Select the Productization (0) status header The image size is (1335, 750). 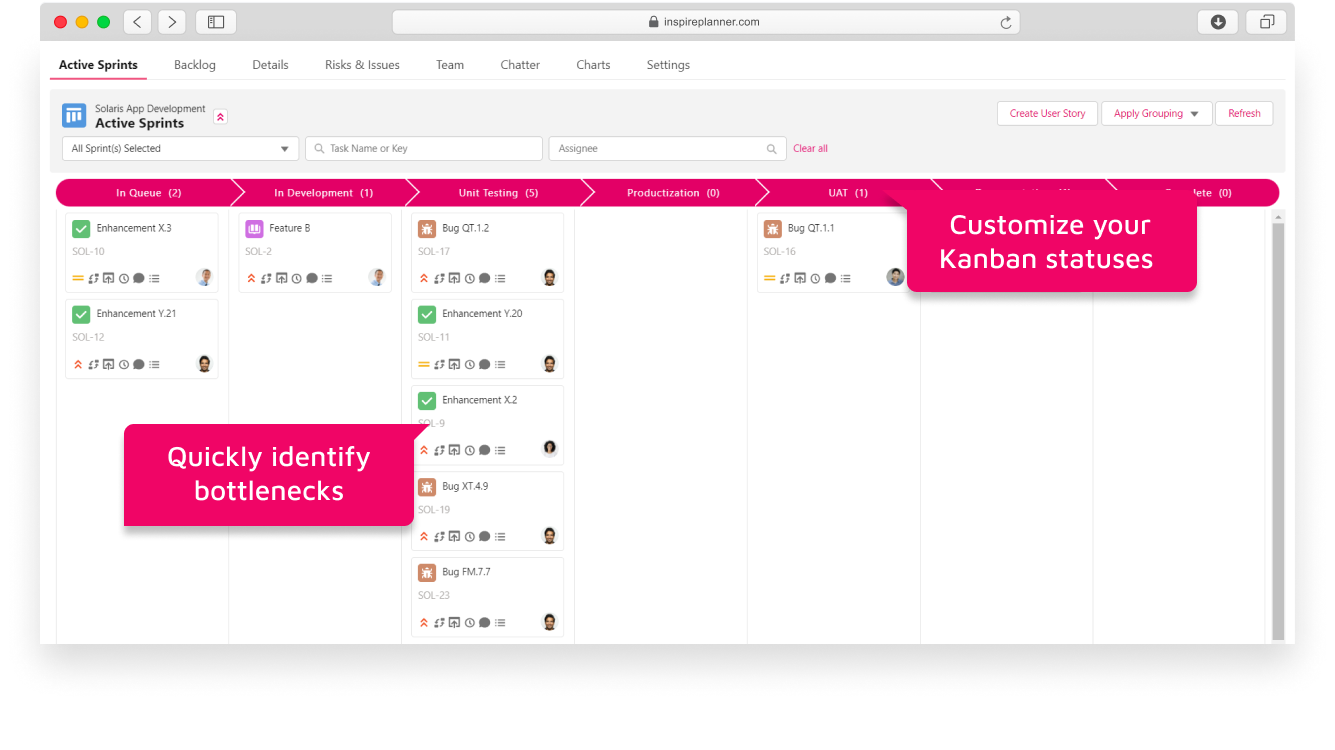[673, 193]
